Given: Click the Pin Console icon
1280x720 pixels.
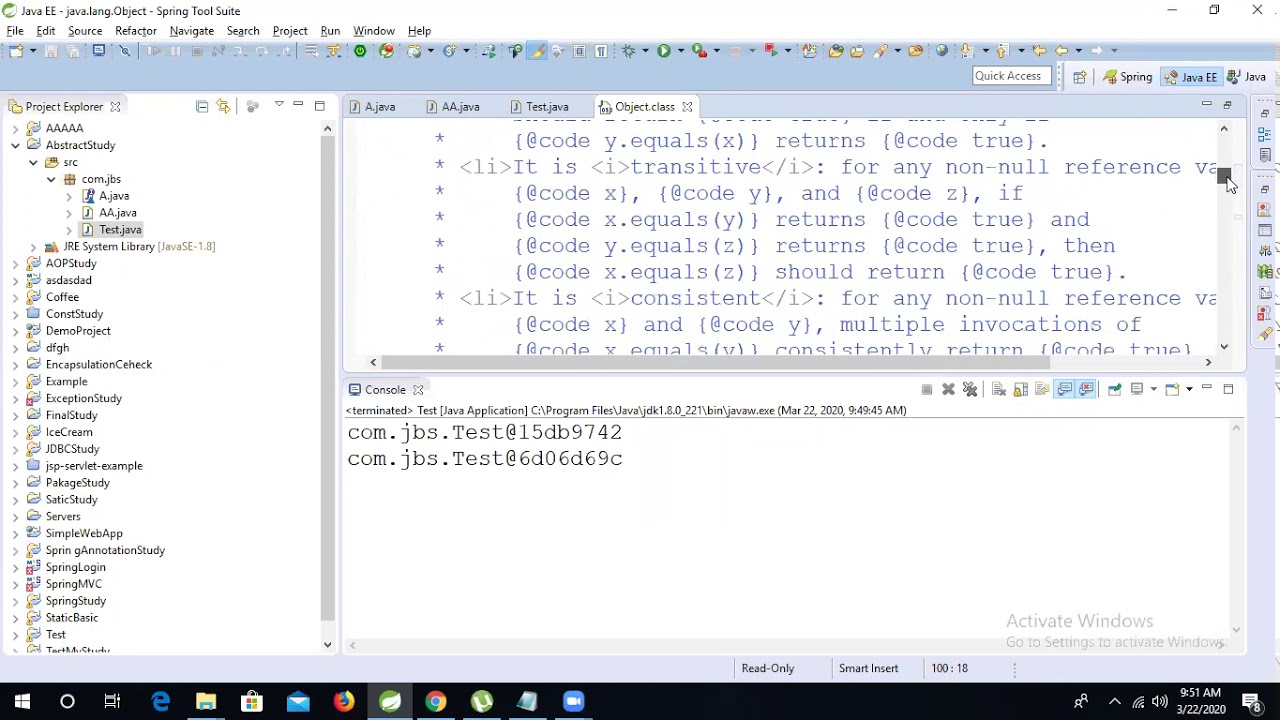Looking at the screenshot, I should [1114, 389].
